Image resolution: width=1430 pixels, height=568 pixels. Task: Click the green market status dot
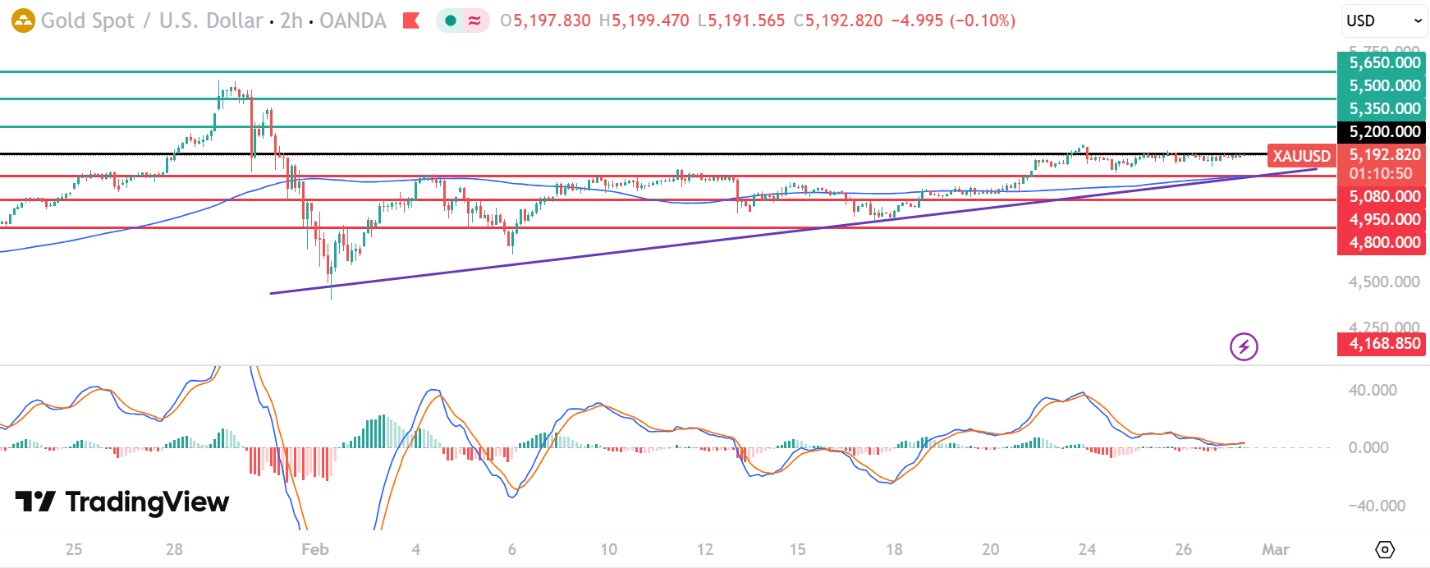[451, 21]
